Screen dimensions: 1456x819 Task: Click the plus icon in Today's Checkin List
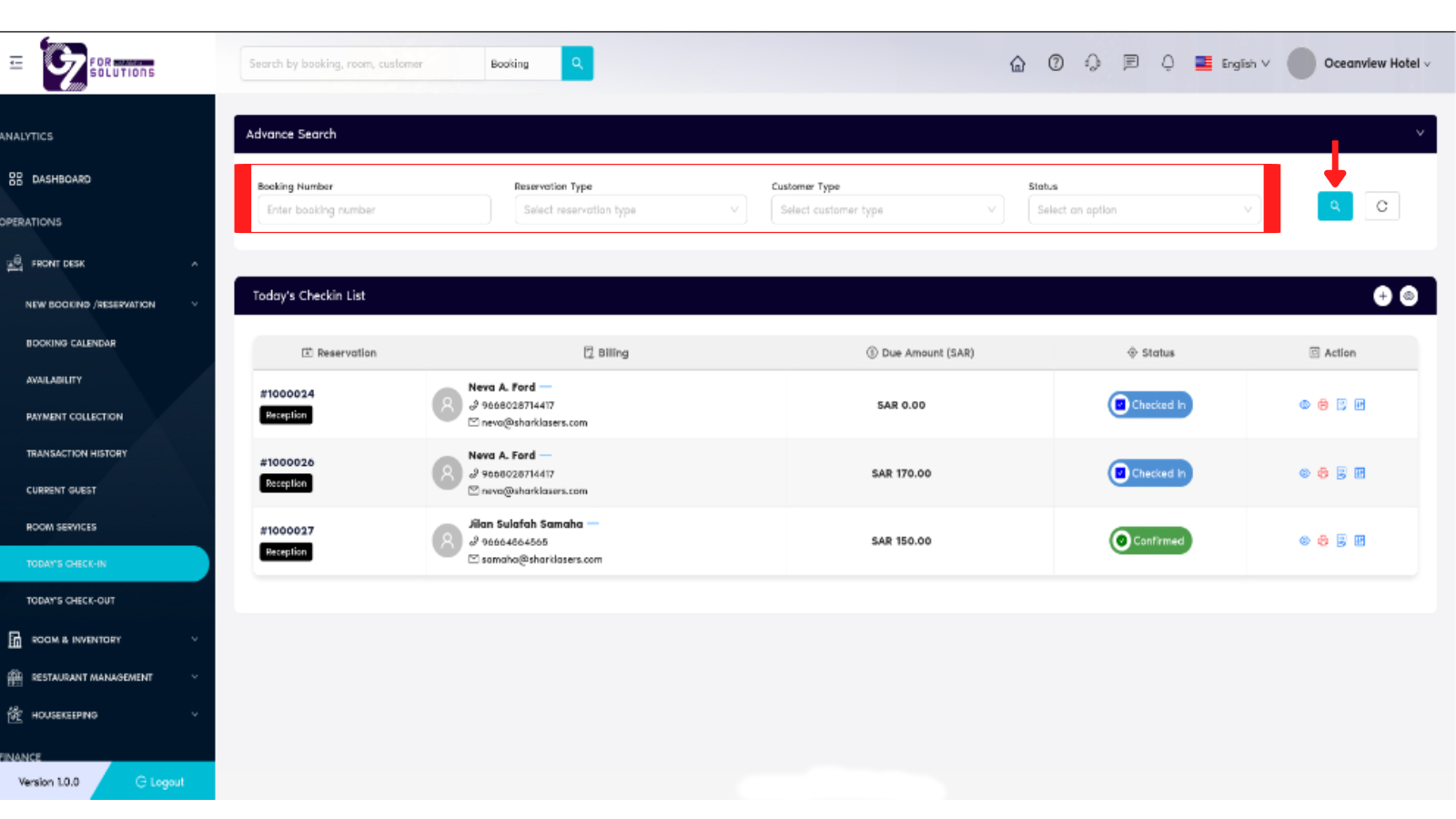pyautogui.click(x=1382, y=296)
